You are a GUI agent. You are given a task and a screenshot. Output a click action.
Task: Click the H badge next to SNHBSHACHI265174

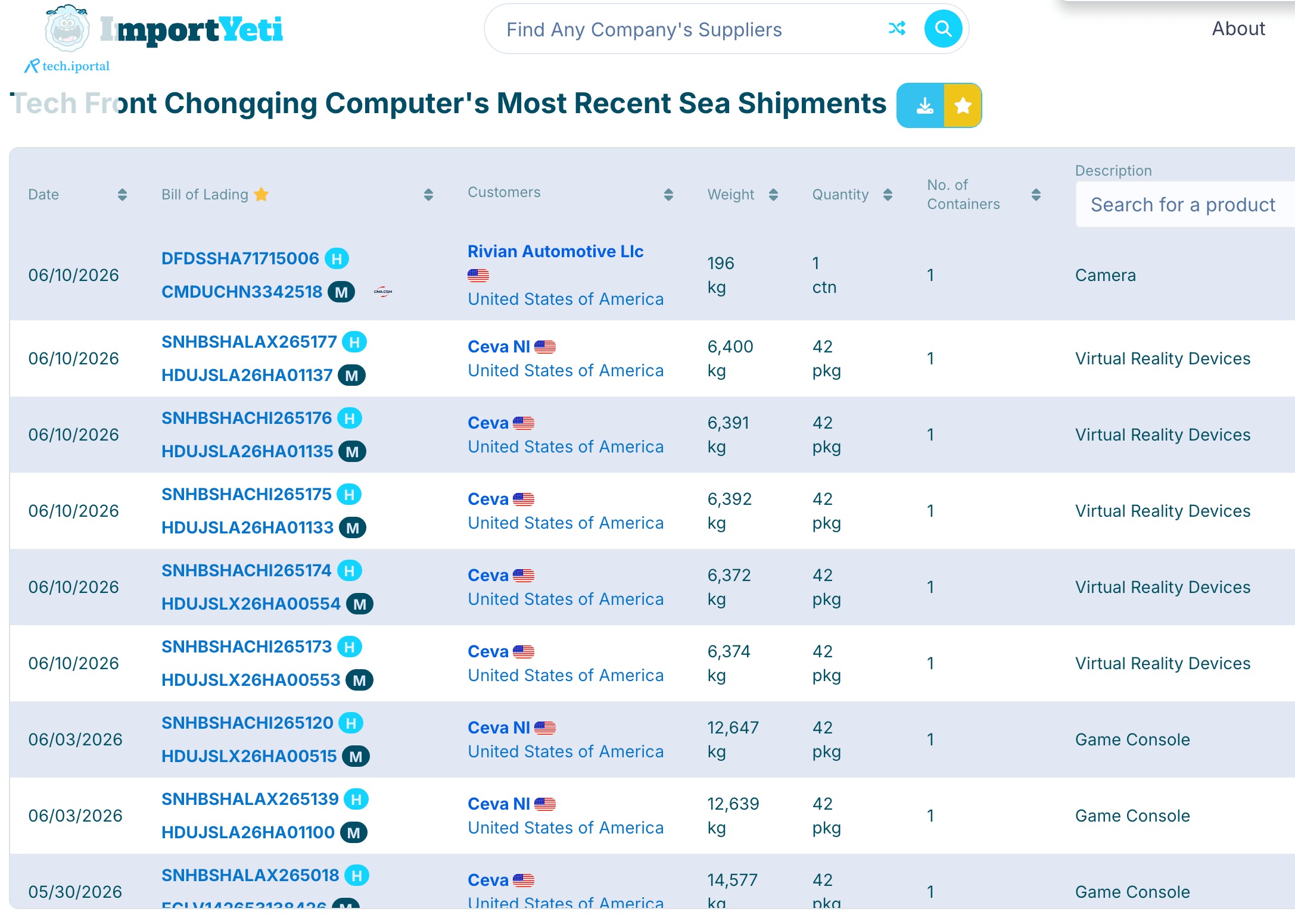coord(350,570)
